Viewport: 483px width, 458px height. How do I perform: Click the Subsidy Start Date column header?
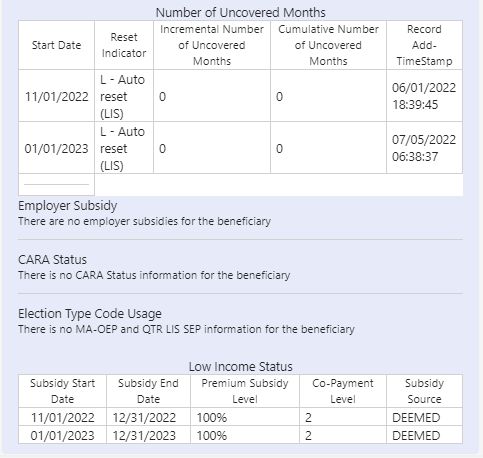tap(62, 391)
